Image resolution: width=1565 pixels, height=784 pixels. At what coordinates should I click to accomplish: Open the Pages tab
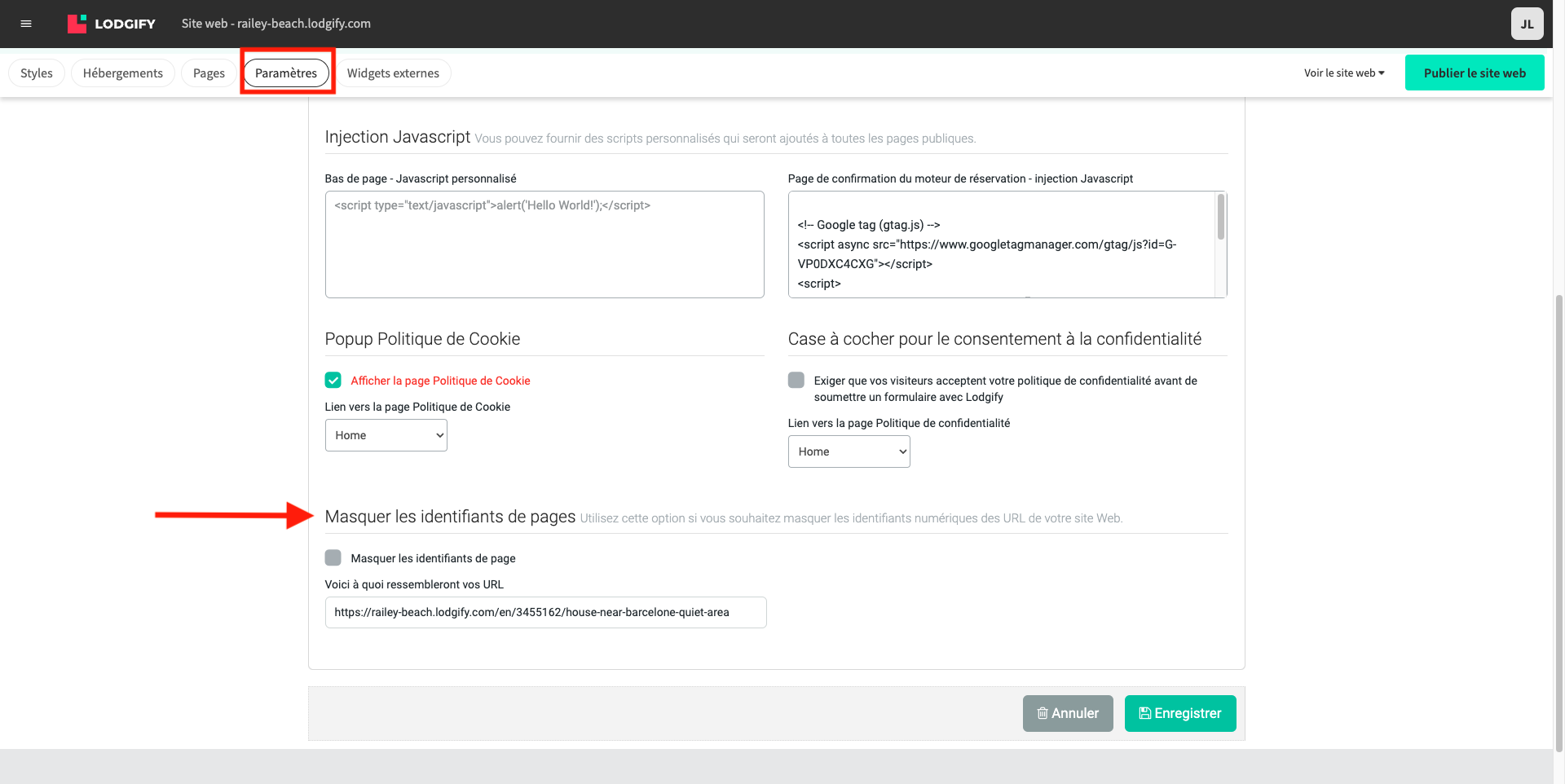pyautogui.click(x=209, y=73)
